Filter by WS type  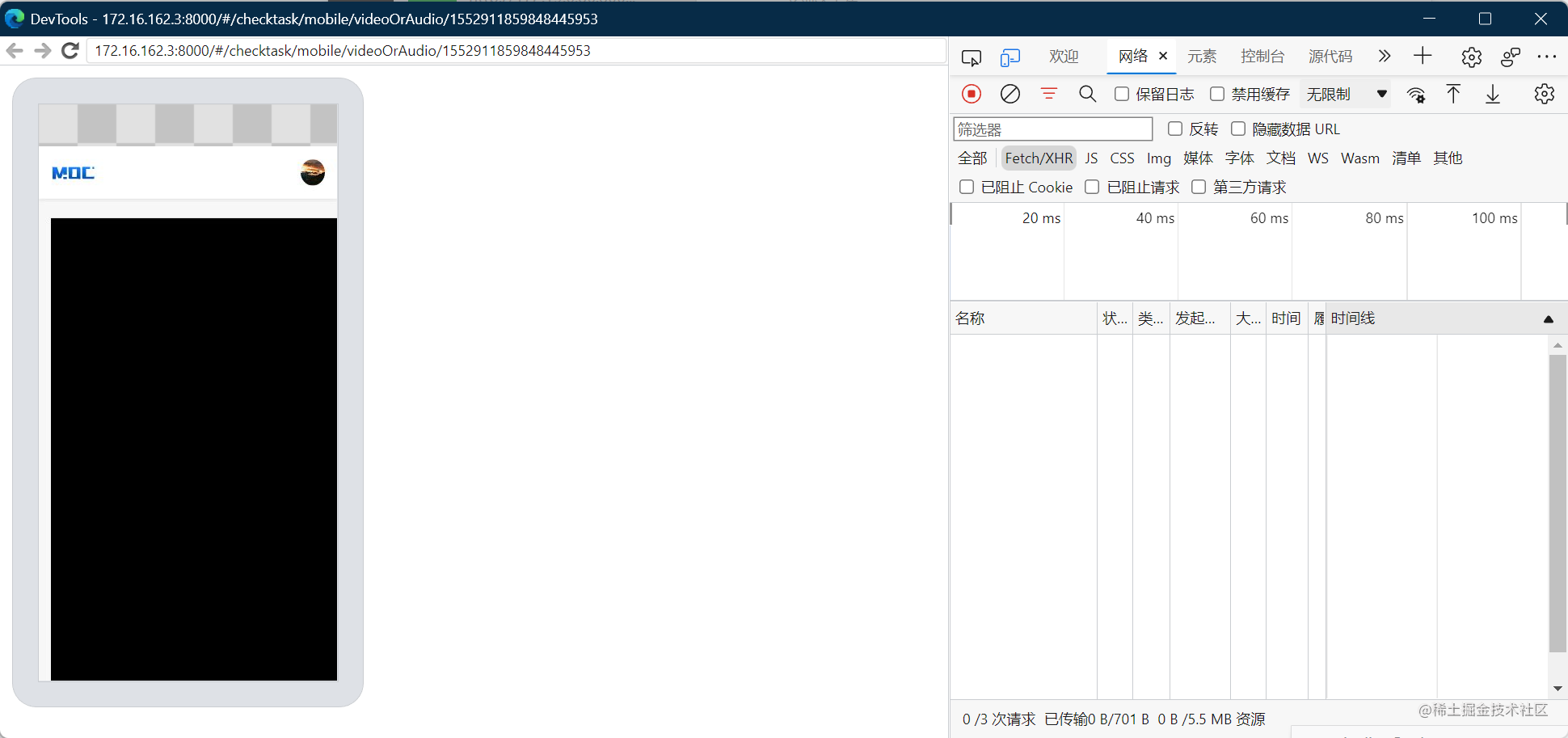pos(1318,158)
